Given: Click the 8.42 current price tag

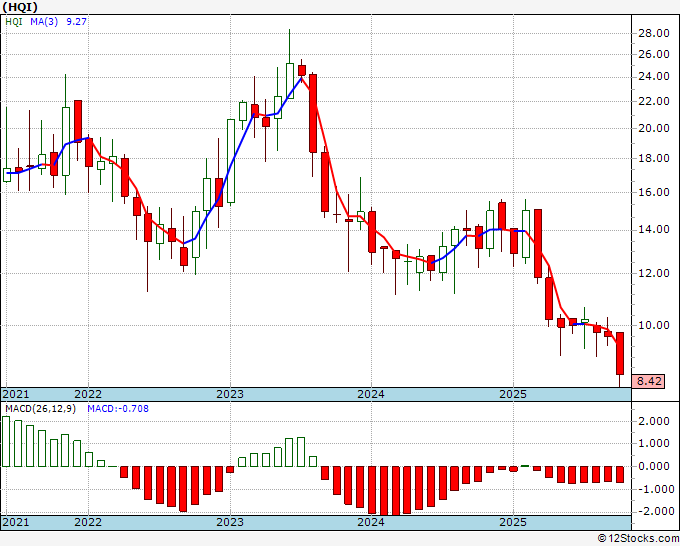Looking at the screenshot, I should tap(650, 381).
